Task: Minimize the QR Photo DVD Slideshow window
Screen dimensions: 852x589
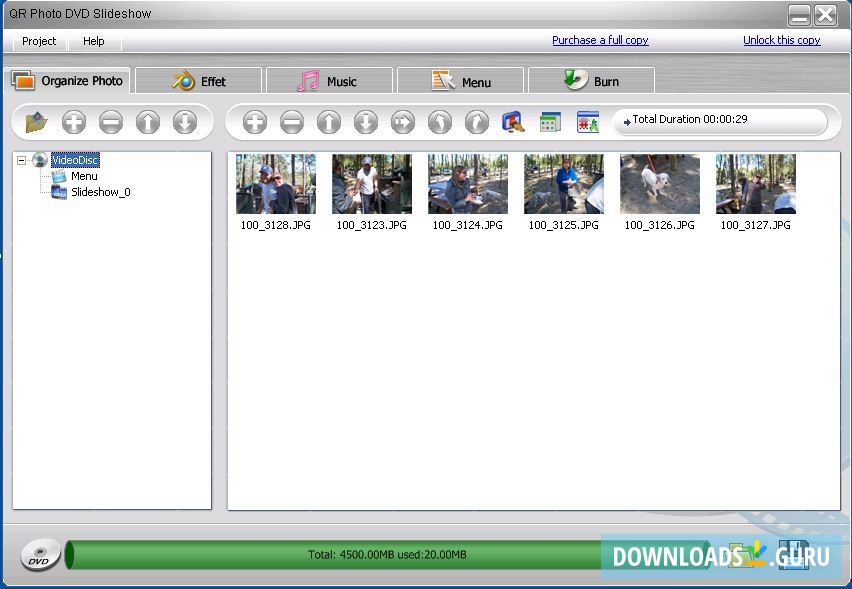Action: 800,15
